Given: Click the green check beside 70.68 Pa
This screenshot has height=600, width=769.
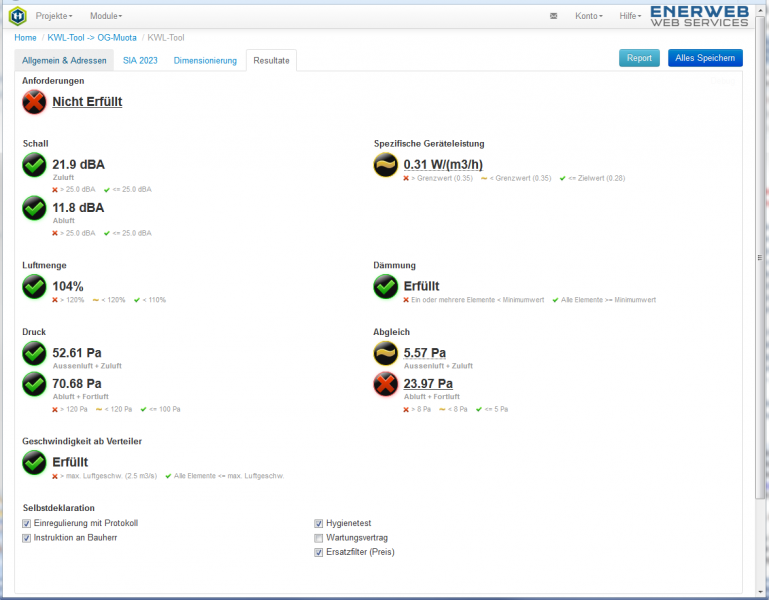Looking at the screenshot, I should pos(35,384).
